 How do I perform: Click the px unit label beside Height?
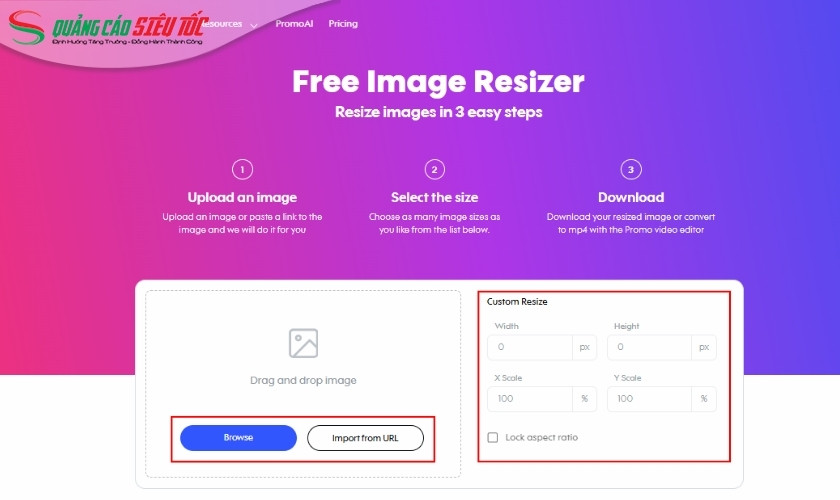704,347
